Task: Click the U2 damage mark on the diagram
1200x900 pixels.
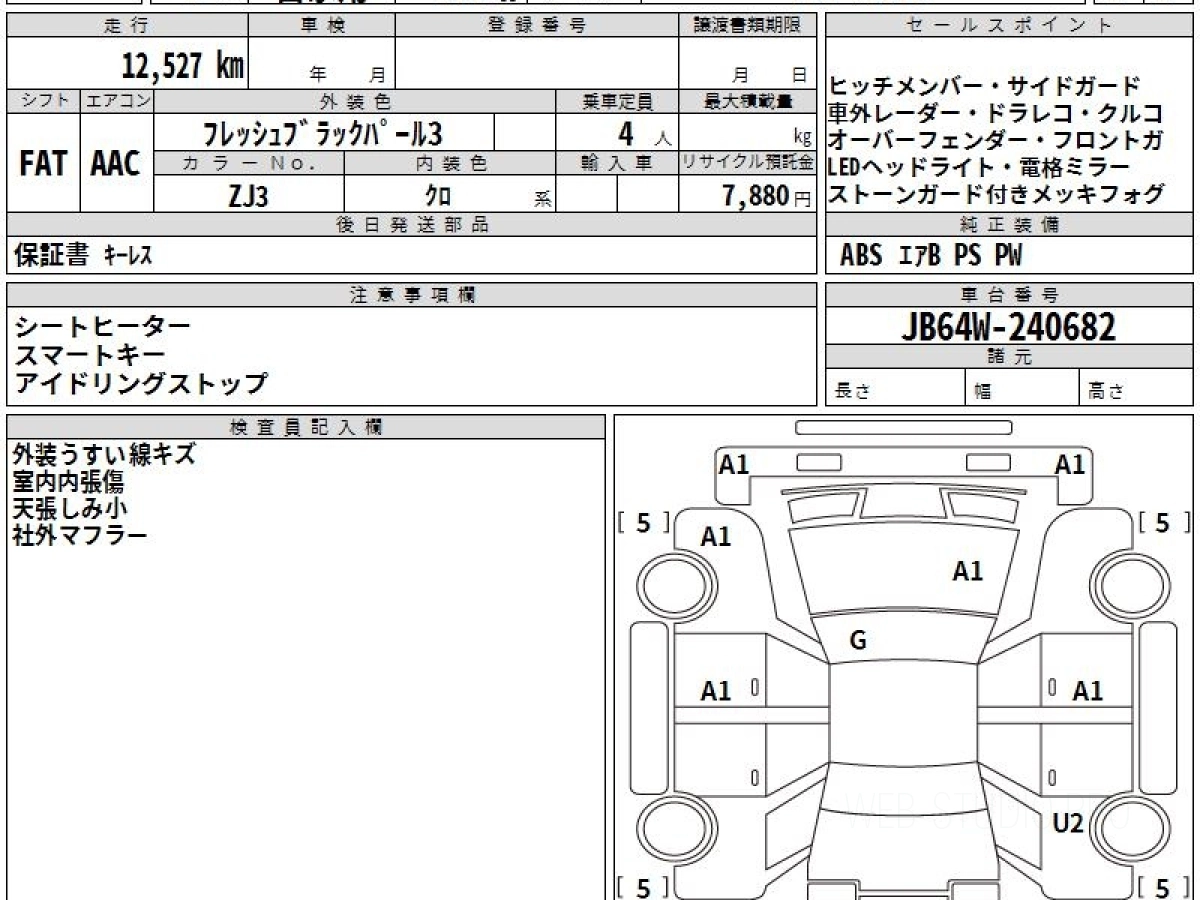Action: 1068,824
